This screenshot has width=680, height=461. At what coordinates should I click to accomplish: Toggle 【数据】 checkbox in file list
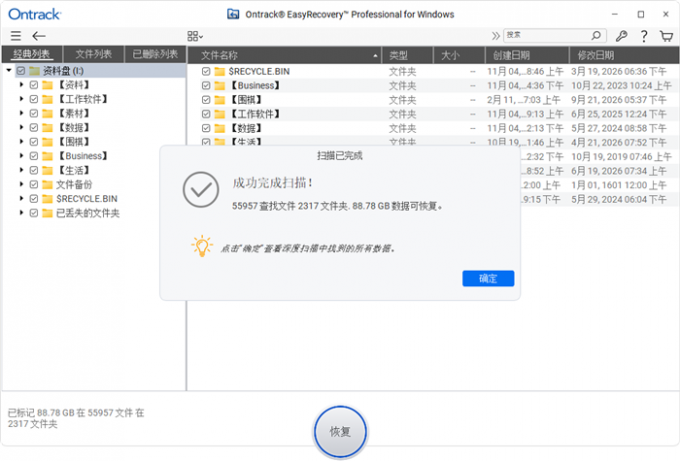pyautogui.click(x=206, y=128)
